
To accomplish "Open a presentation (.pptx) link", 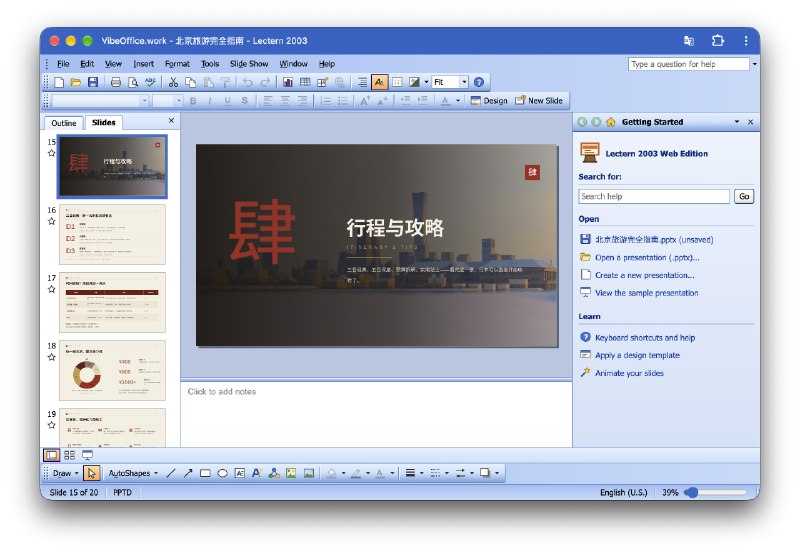I will point(647,258).
